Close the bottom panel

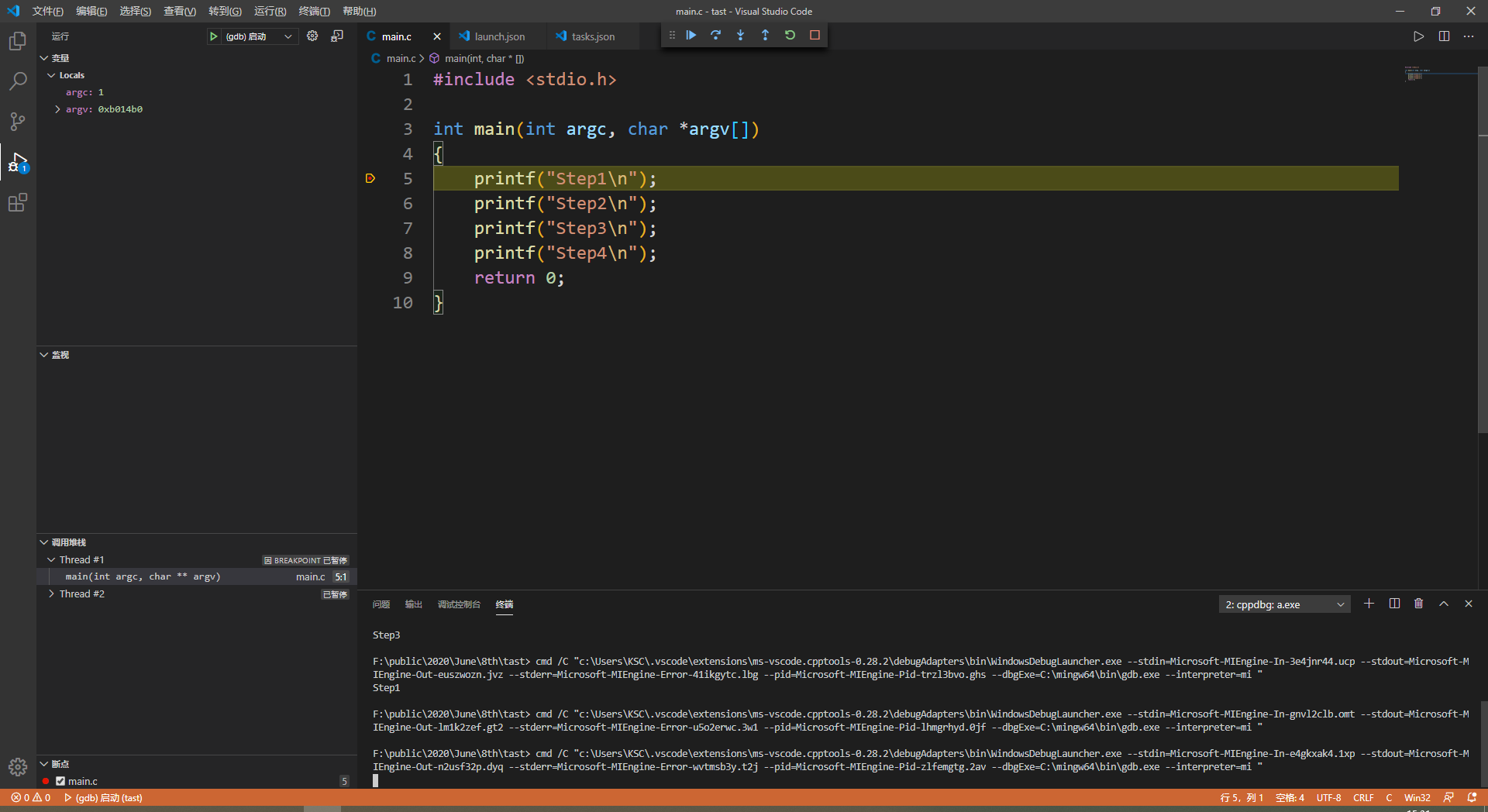pyautogui.click(x=1469, y=604)
